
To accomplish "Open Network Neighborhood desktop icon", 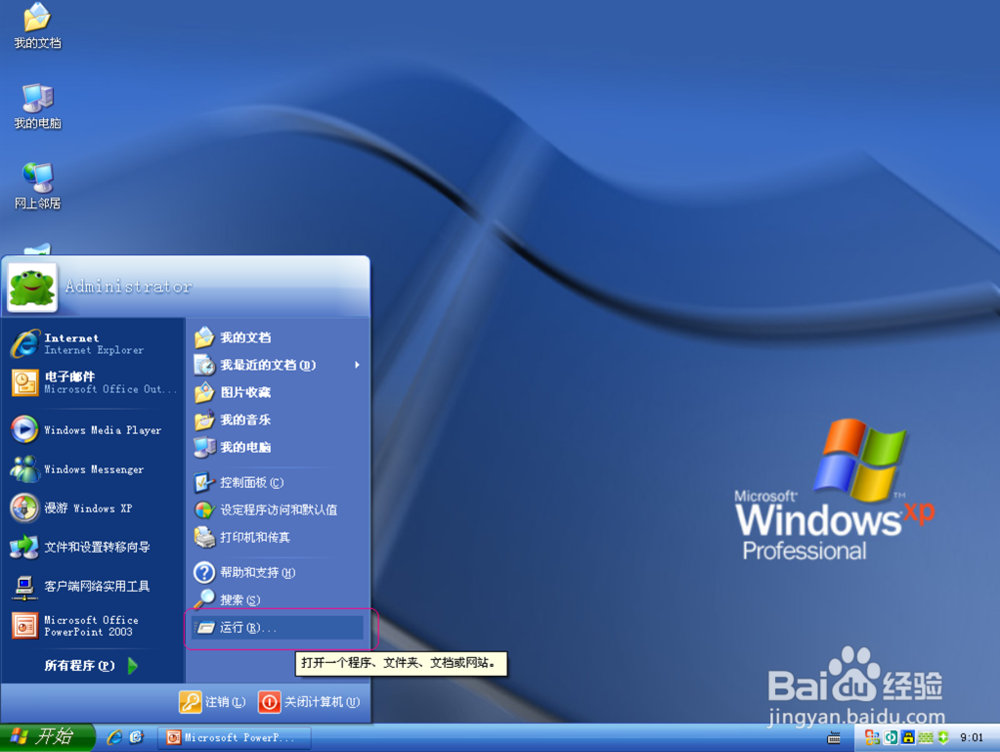I will 37,186.
